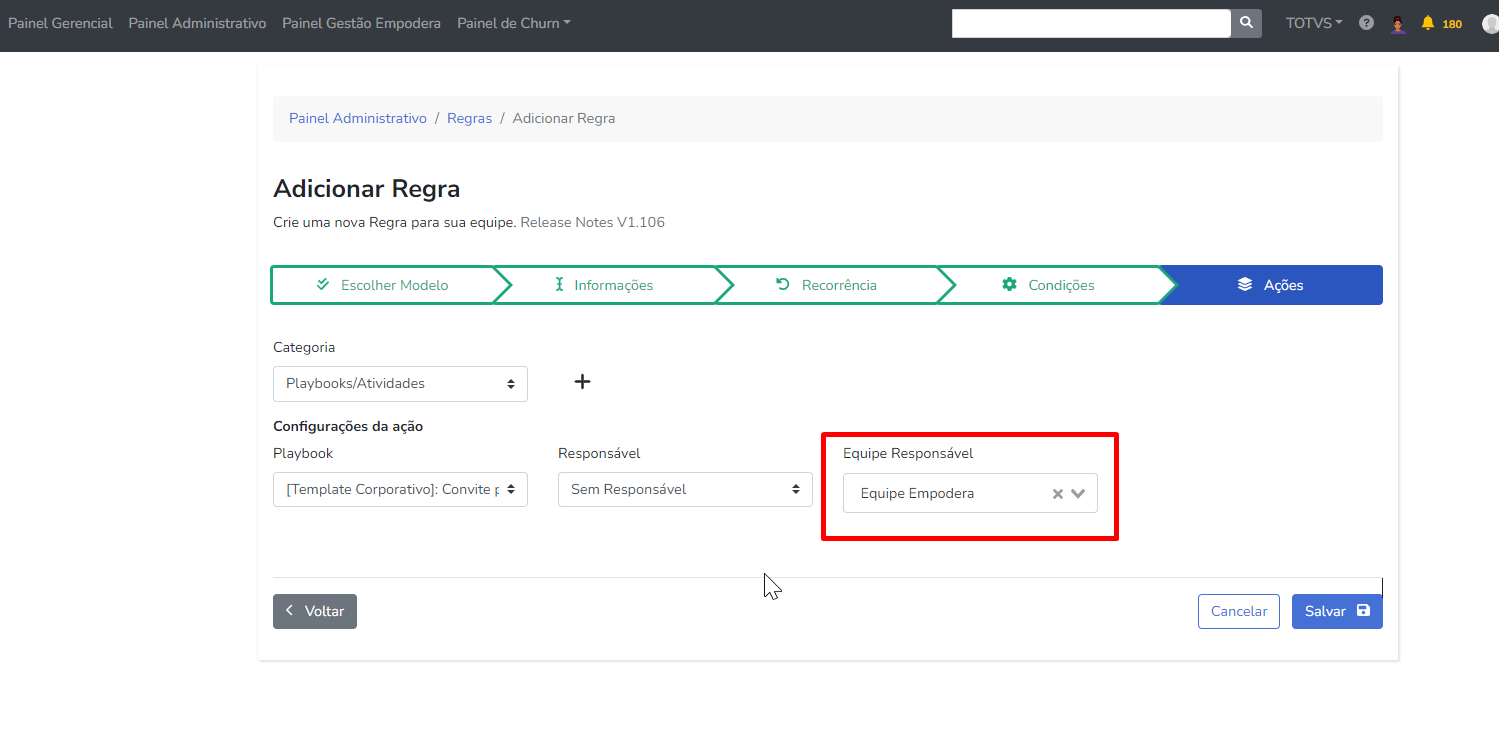1499x735 pixels.
Task: Click the Regras breadcrumb link
Action: (x=469, y=118)
